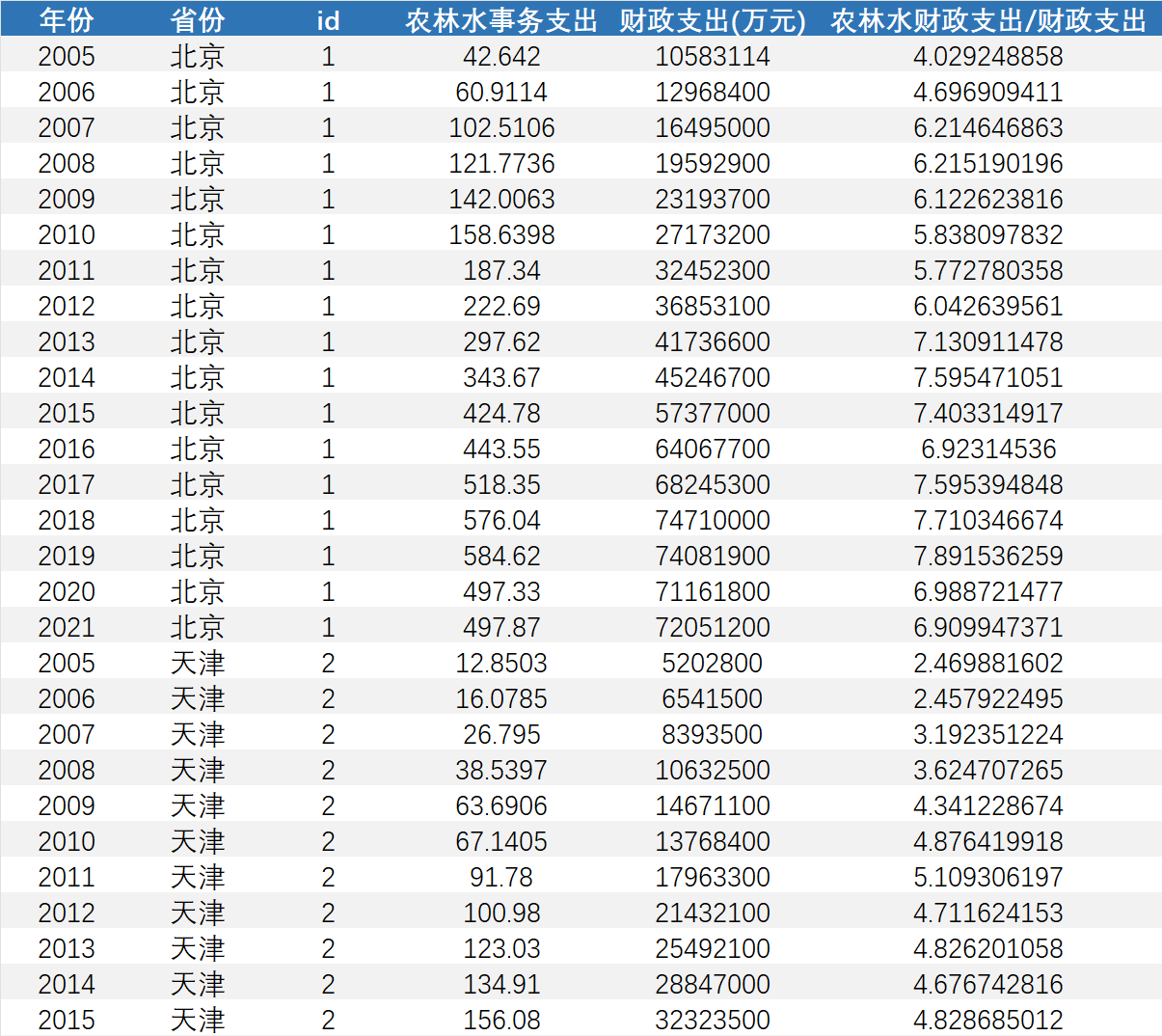Screen dimensions: 1162x1036
Task: Click the cell containing 6.215190196
Action: coord(988,164)
